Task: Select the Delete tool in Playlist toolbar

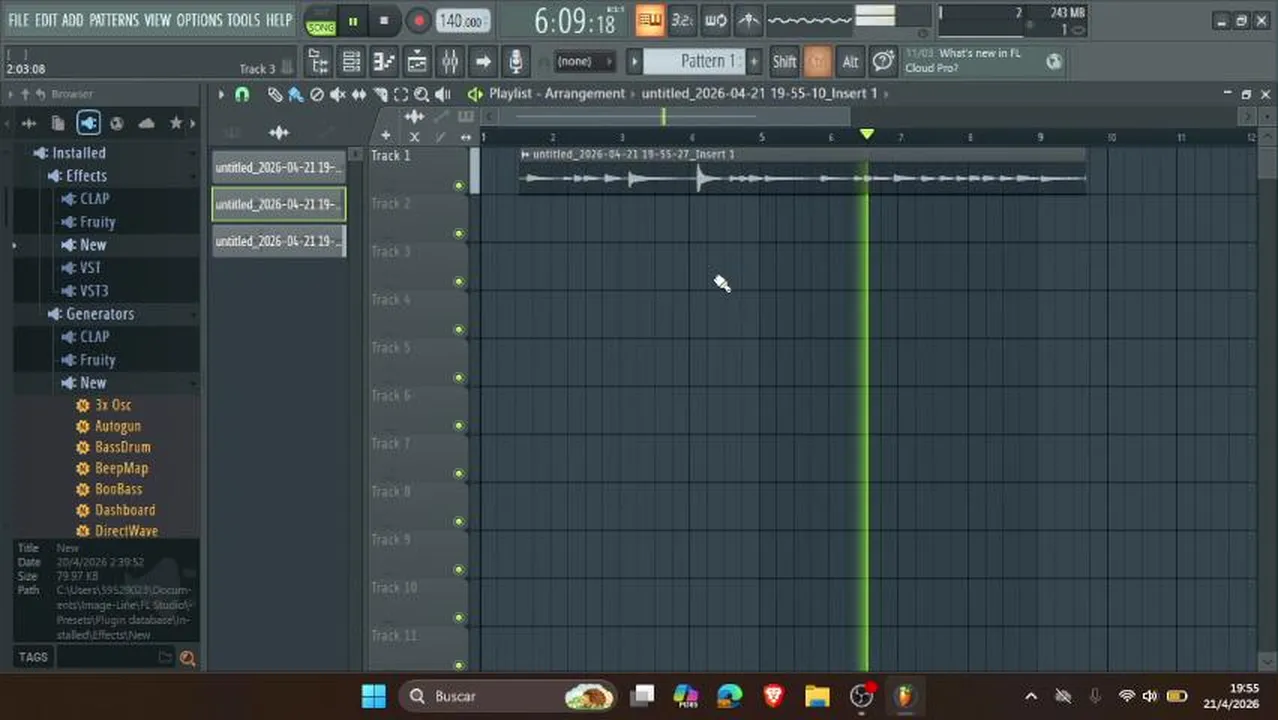Action: point(317,94)
